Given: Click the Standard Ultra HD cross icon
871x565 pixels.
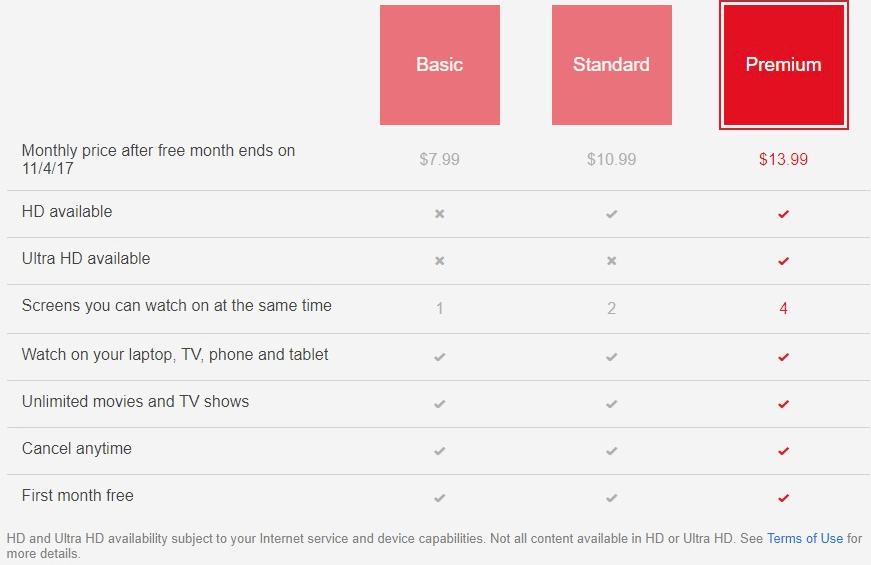Looking at the screenshot, I should pyautogui.click(x=611, y=261).
